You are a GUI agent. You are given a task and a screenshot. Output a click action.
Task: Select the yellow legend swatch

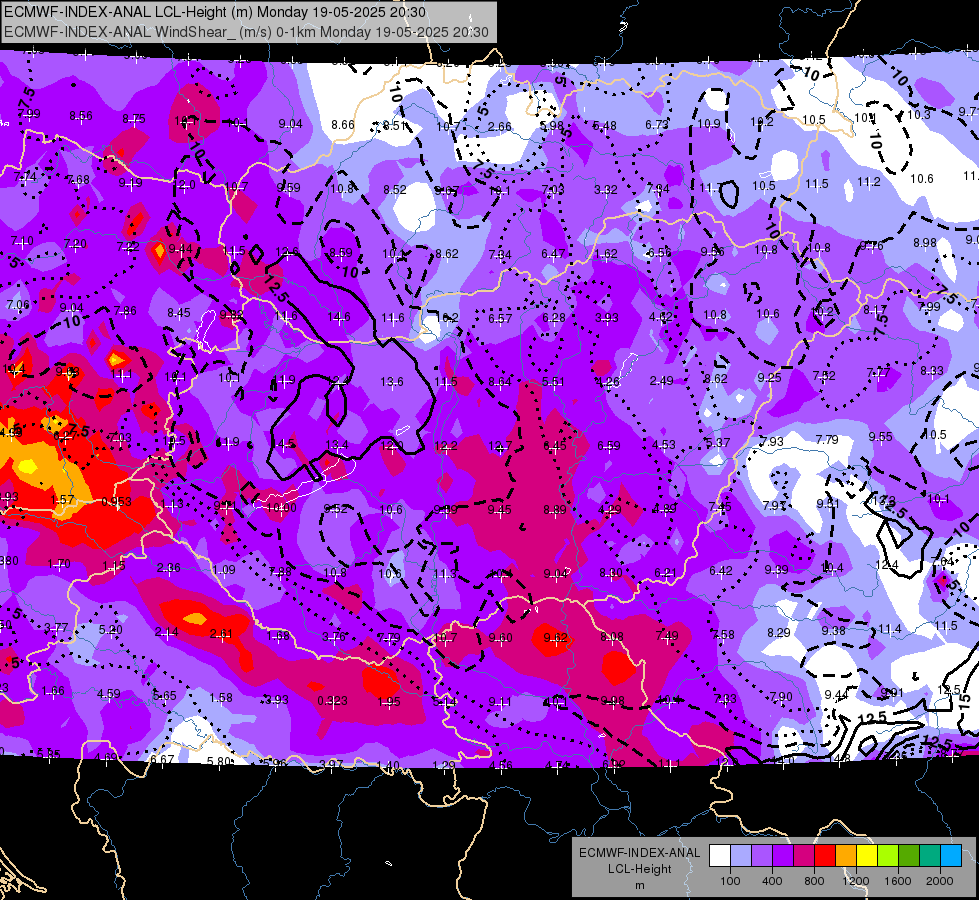pos(867,856)
